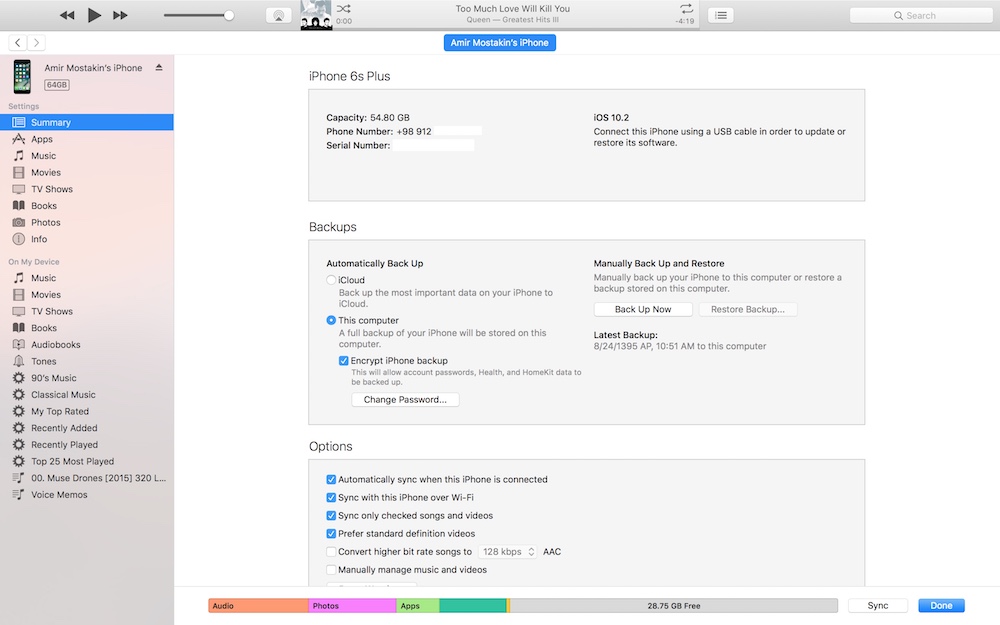
Task: Click the Audio storage segment
Action: pos(258,606)
